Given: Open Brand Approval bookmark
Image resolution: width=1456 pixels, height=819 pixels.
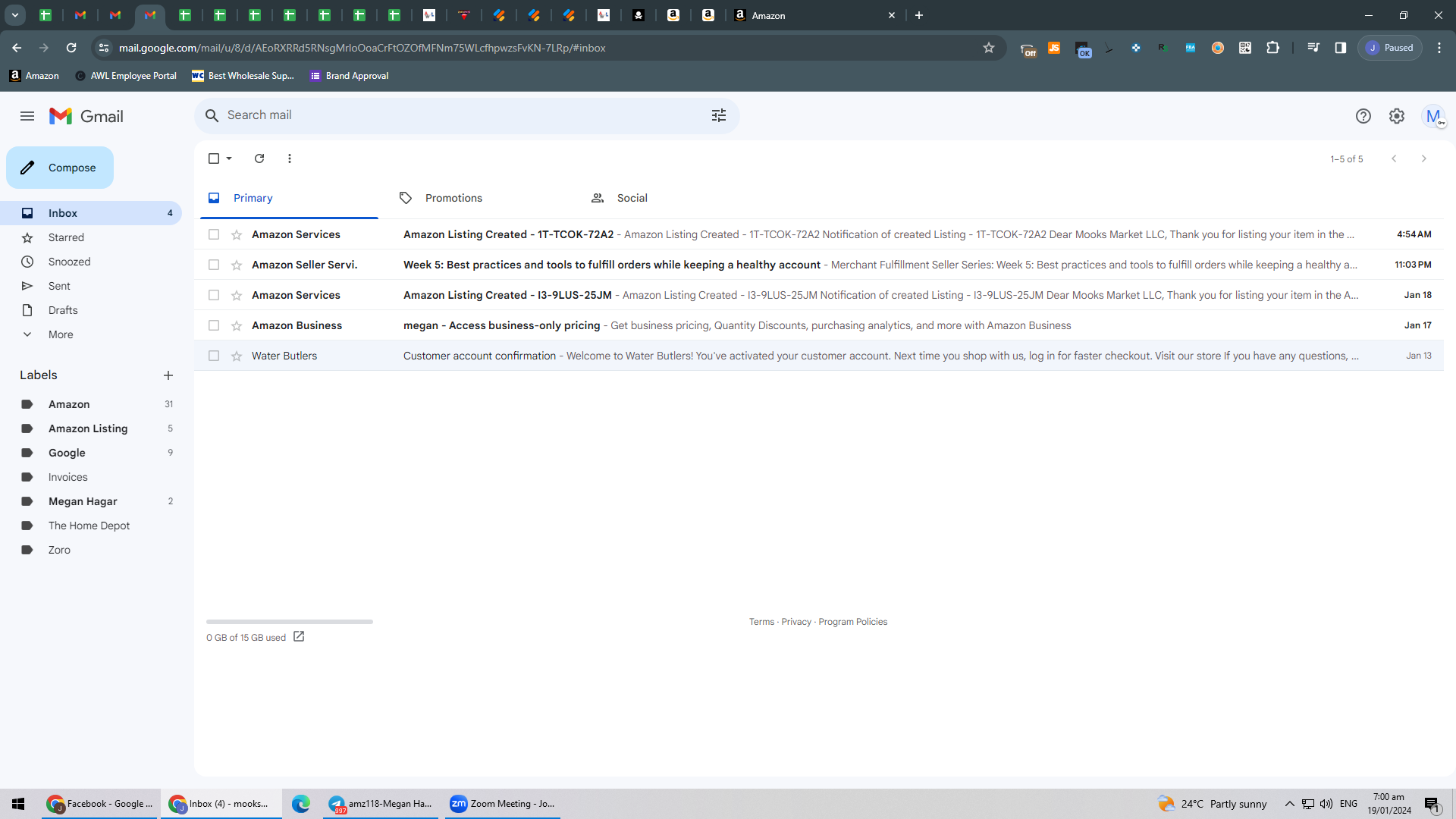Looking at the screenshot, I should (x=350, y=76).
